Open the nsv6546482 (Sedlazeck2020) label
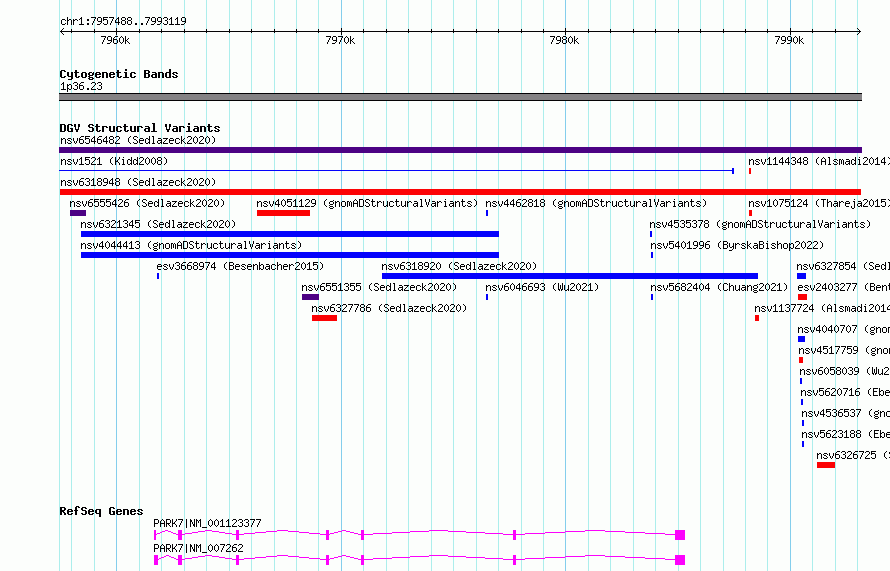 pos(138,140)
